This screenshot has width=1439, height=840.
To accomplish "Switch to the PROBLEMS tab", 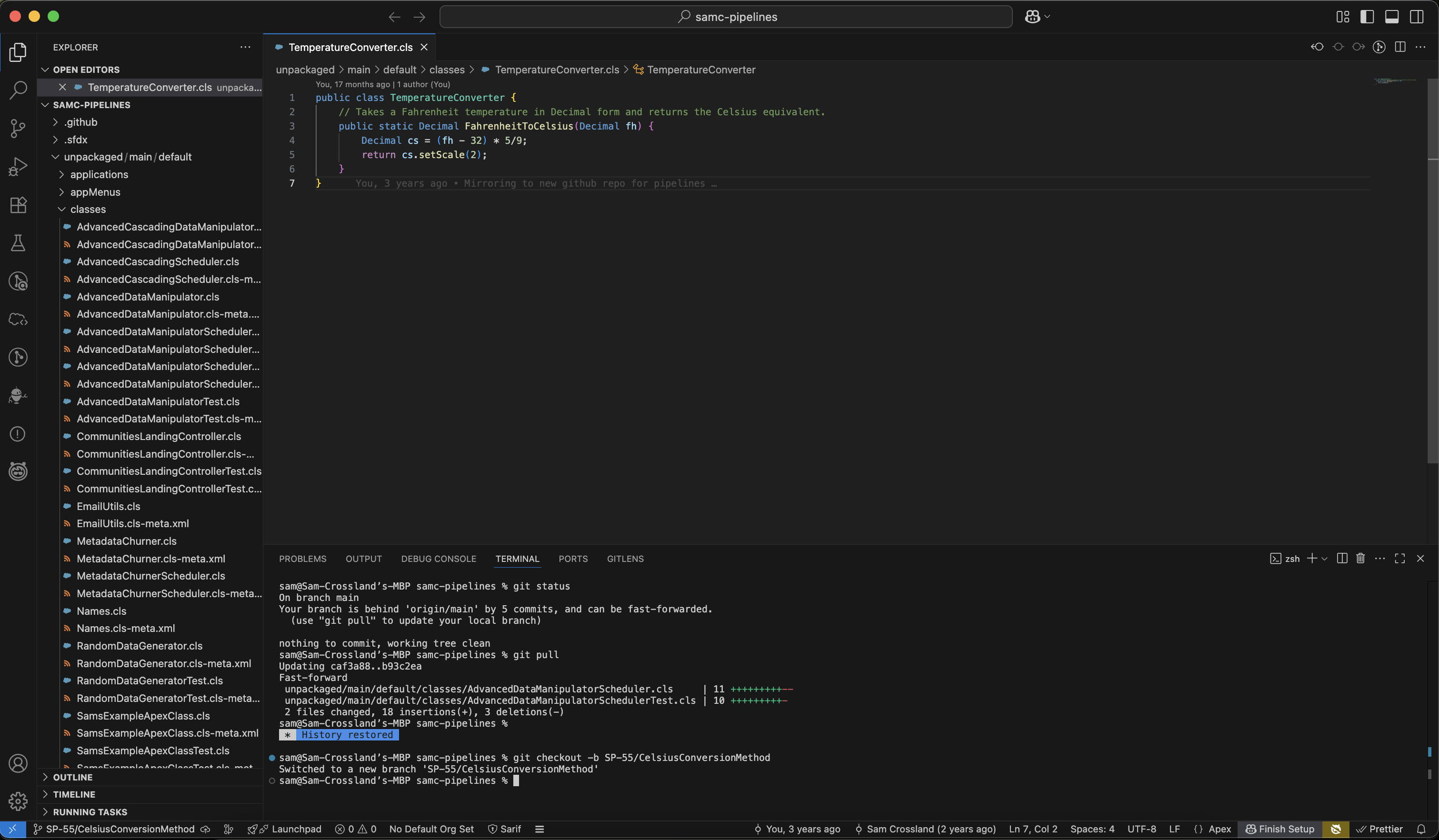I will click(x=303, y=559).
